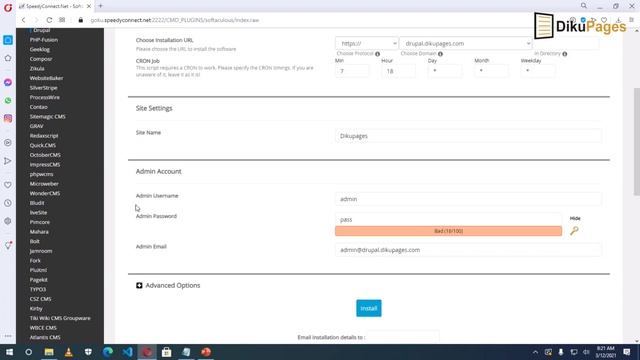The width and height of the screenshot is (640, 360).
Task: Click the password strength bar
Action: point(448,231)
